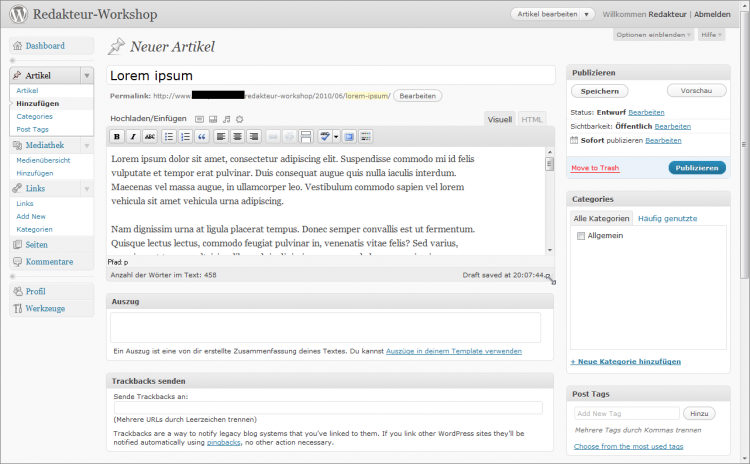This screenshot has height=464, width=750.
Task: Align the text left
Action: 221,137
